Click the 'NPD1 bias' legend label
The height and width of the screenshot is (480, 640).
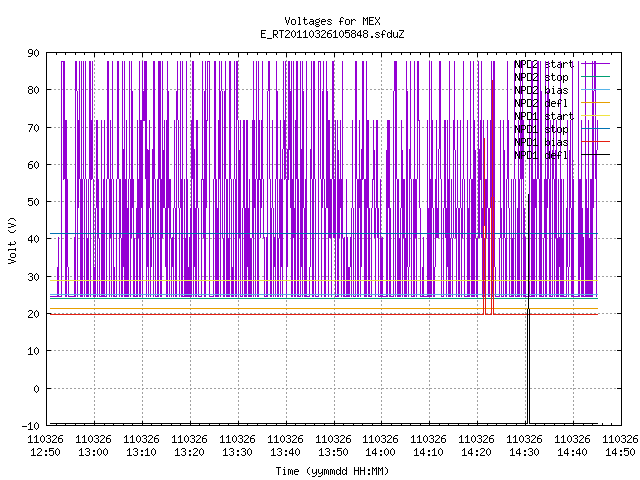541,142
